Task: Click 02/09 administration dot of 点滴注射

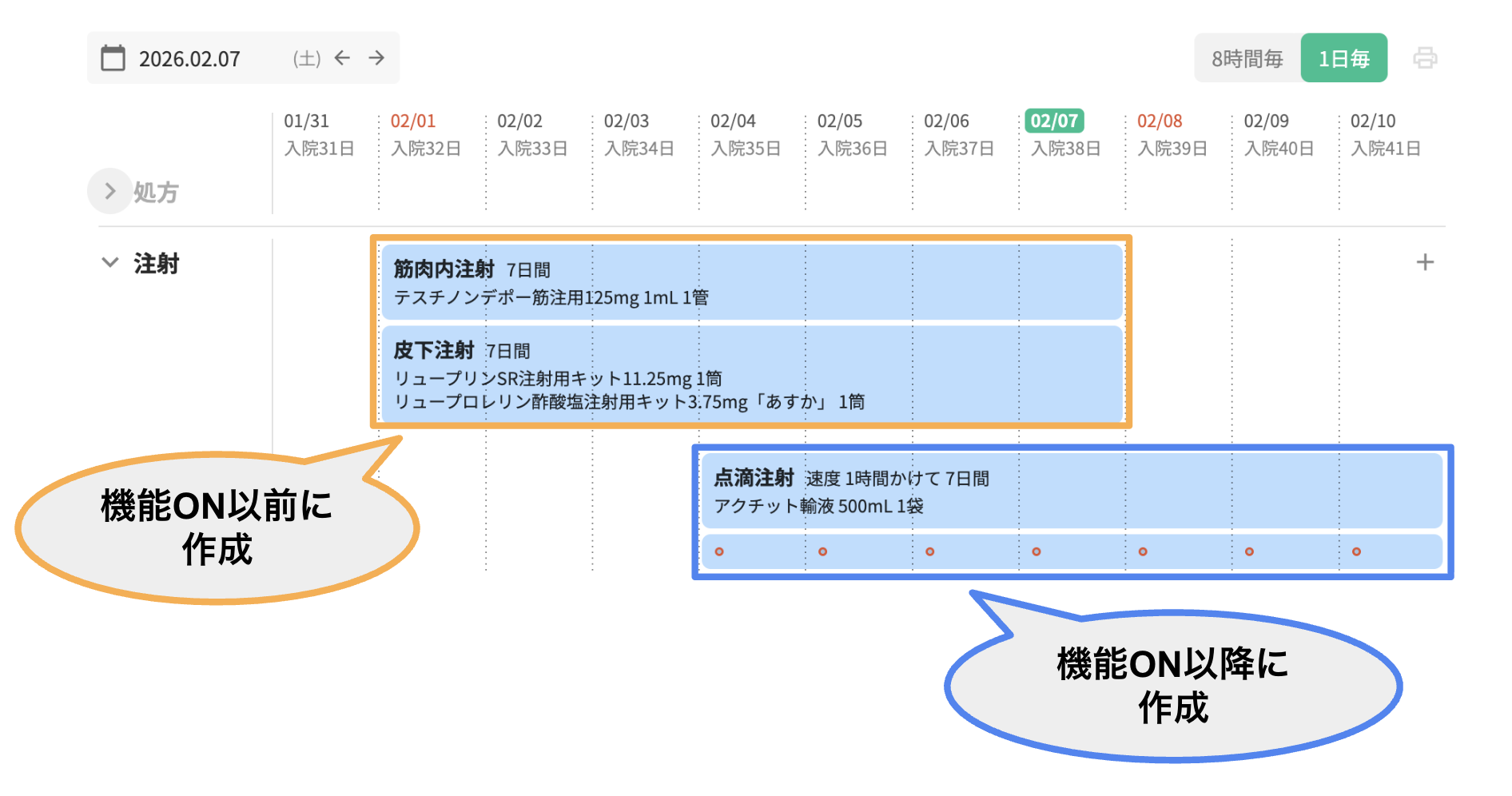Action: point(1250,551)
